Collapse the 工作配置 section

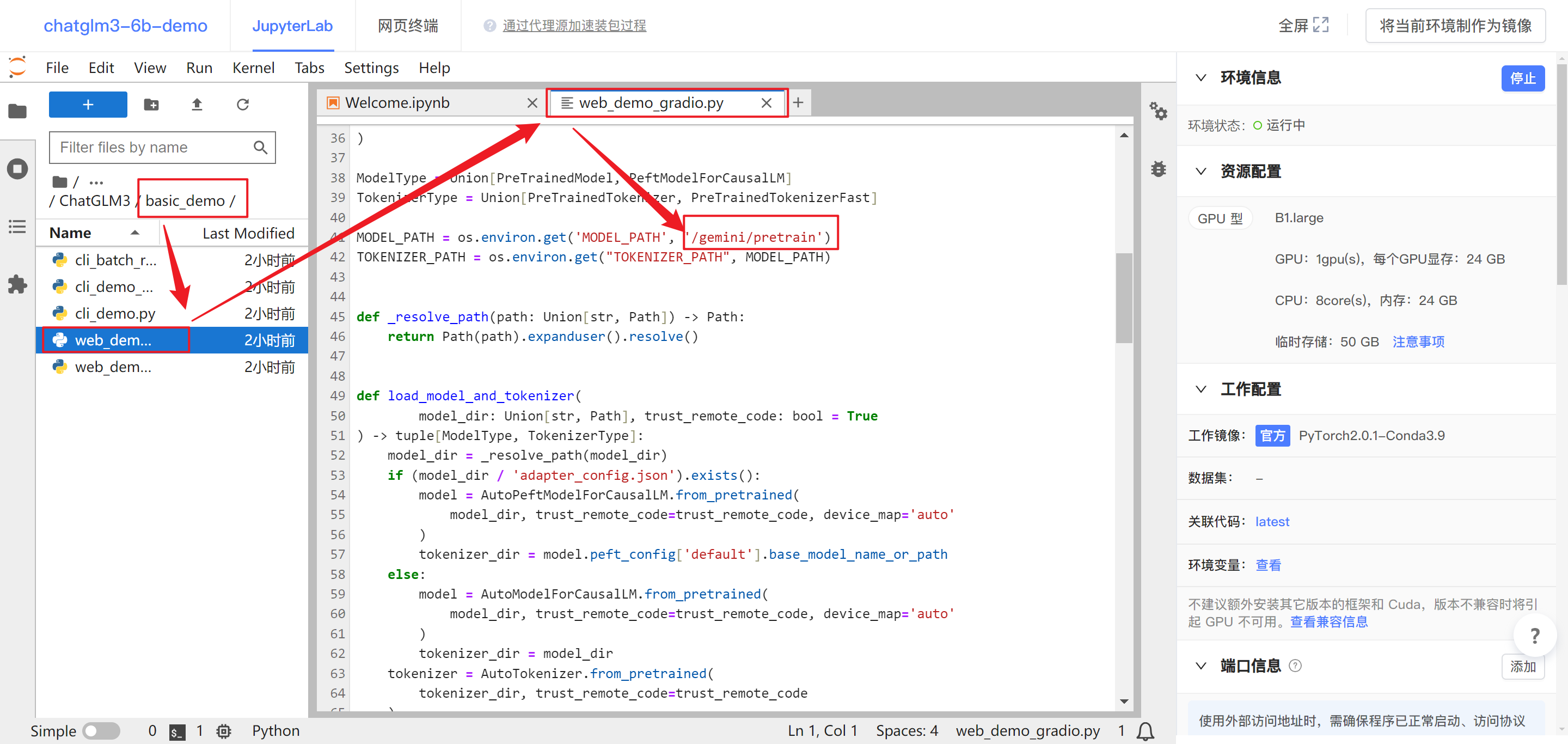[1200, 389]
